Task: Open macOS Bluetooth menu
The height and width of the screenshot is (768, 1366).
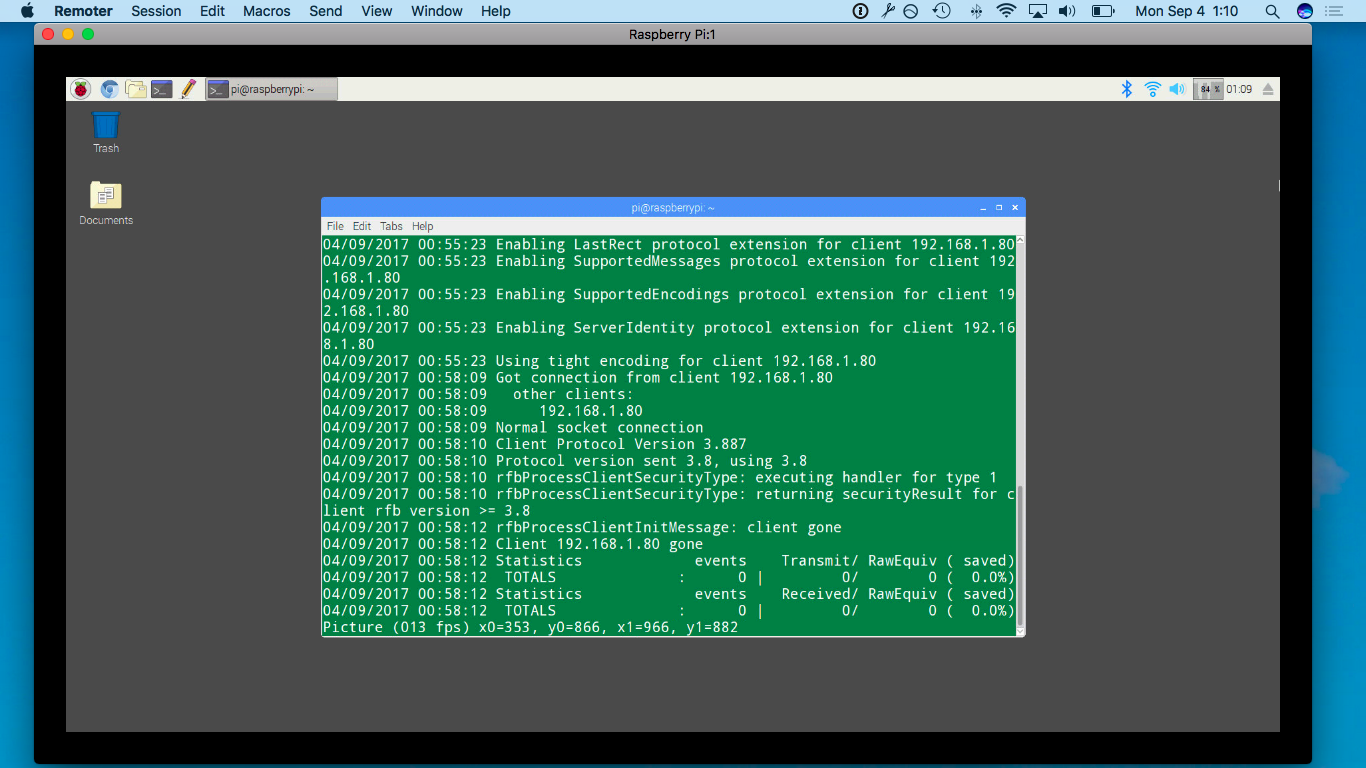Action: (x=976, y=11)
